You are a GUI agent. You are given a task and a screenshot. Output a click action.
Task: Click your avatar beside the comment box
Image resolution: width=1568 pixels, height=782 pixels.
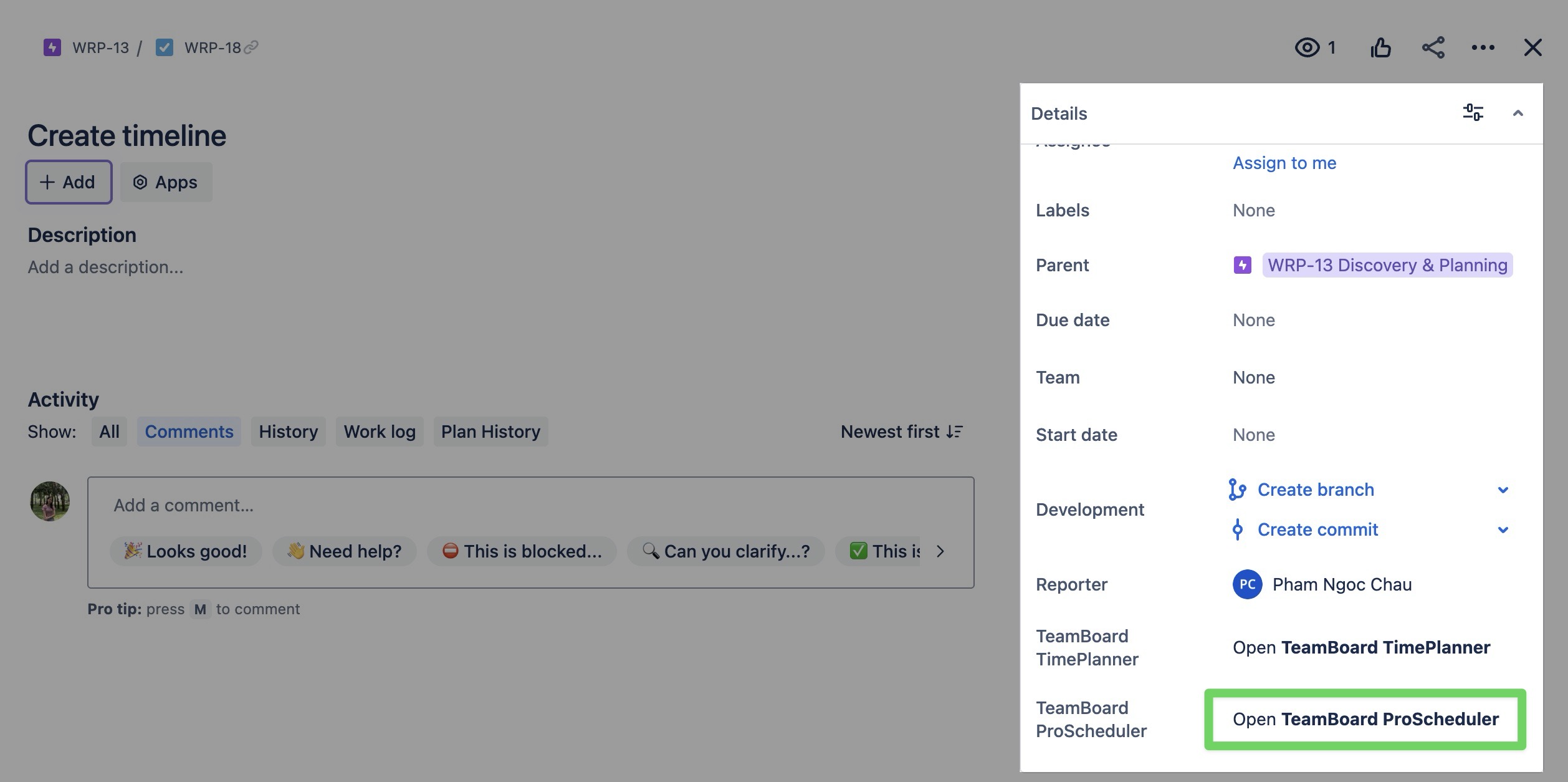pos(49,501)
